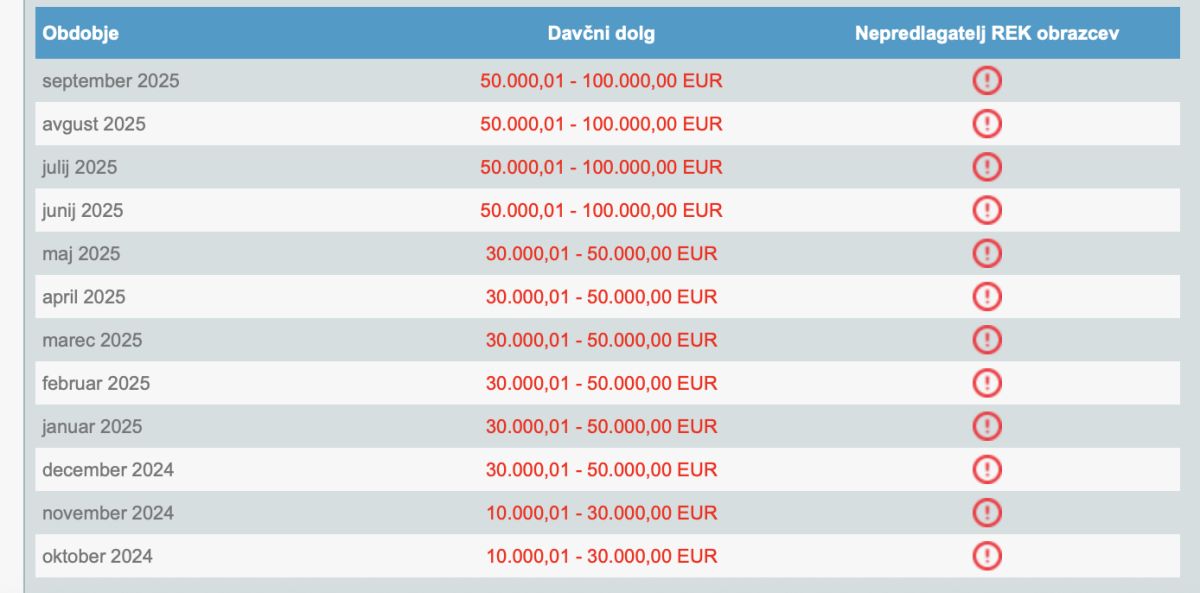Click warning icon for maj 2025
The image size is (1200, 593).
[987, 254]
